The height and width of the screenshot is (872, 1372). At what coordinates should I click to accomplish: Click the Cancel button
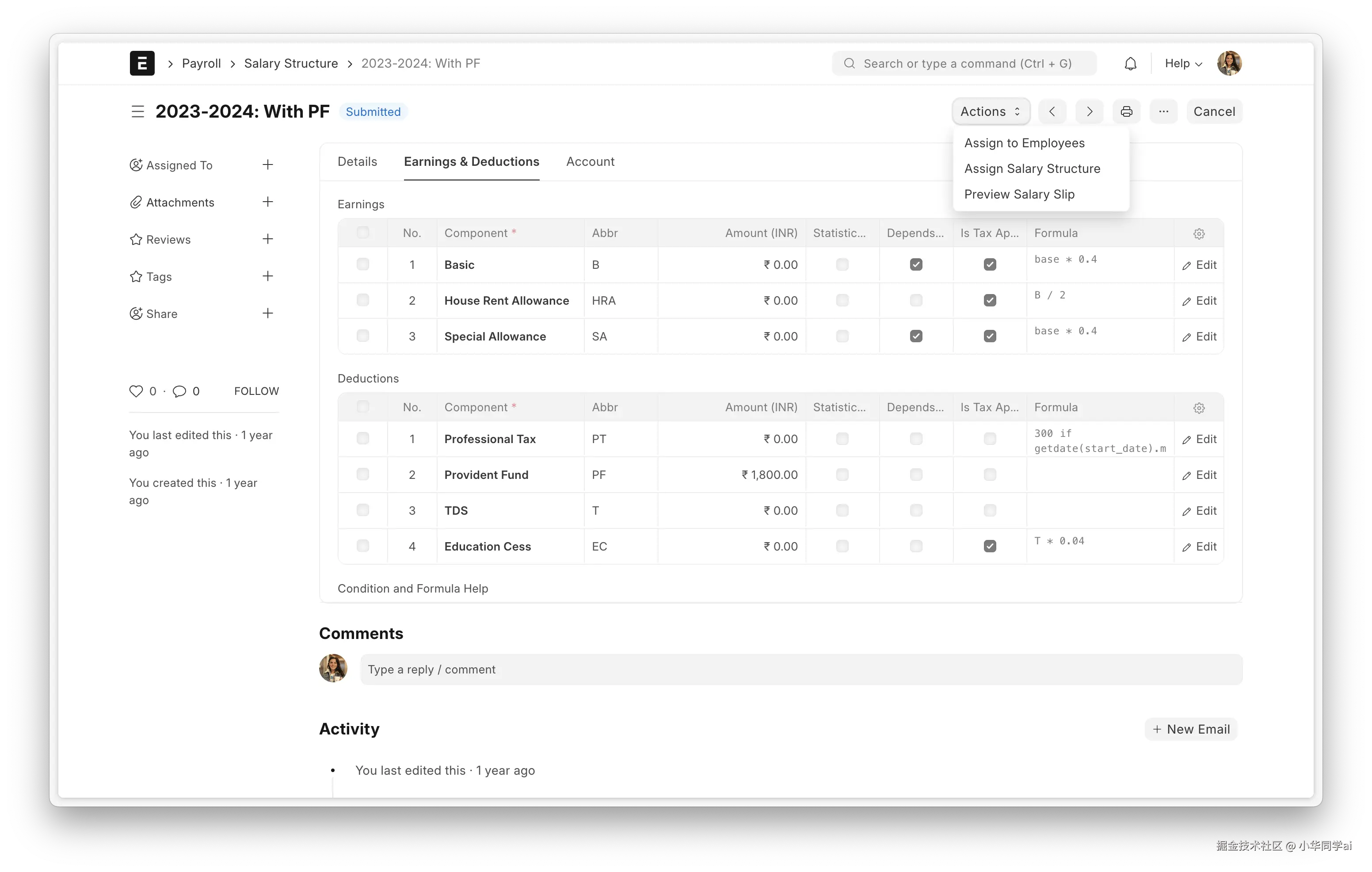(x=1214, y=112)
